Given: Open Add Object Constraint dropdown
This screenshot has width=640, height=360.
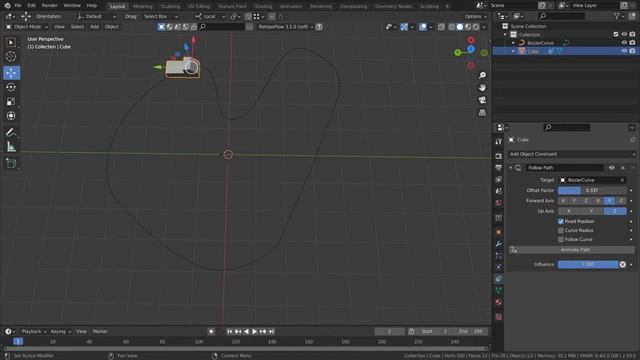Looking at the screenshot, I should tap(572, 154).
